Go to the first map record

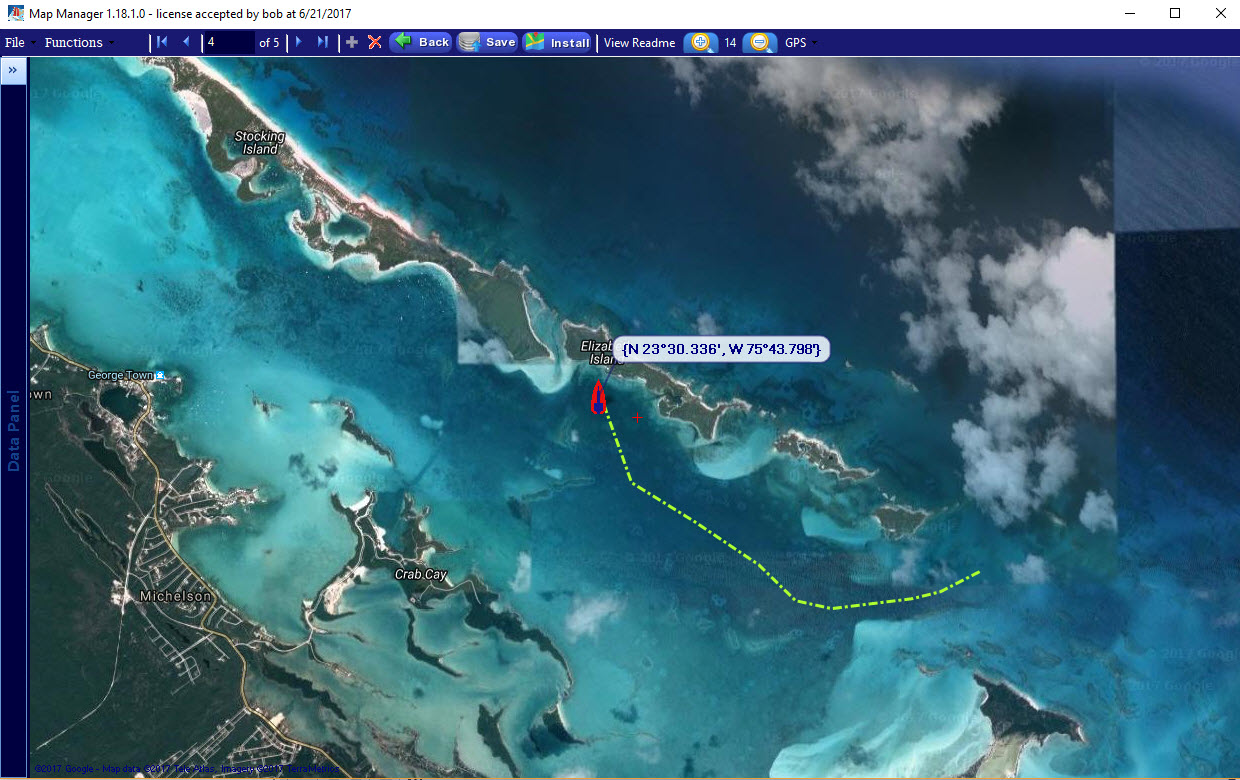tap(162, 42)
